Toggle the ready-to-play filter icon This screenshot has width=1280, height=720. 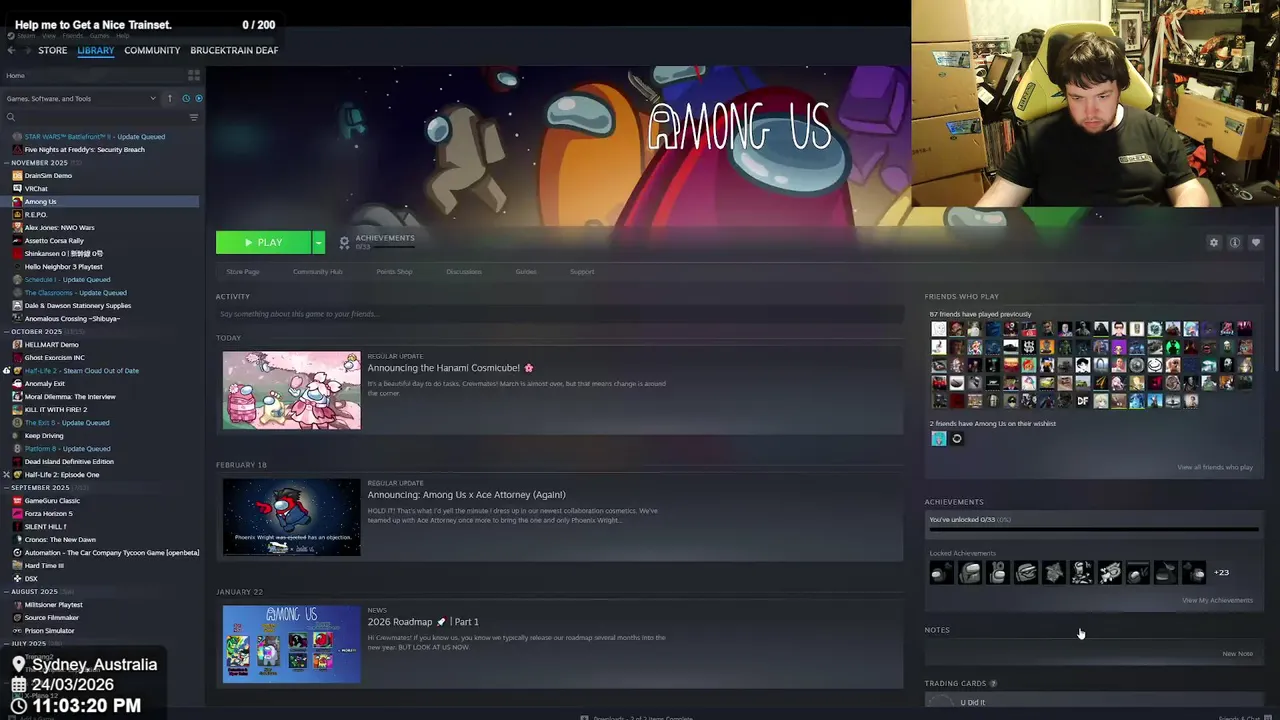[x=198, y=98]
